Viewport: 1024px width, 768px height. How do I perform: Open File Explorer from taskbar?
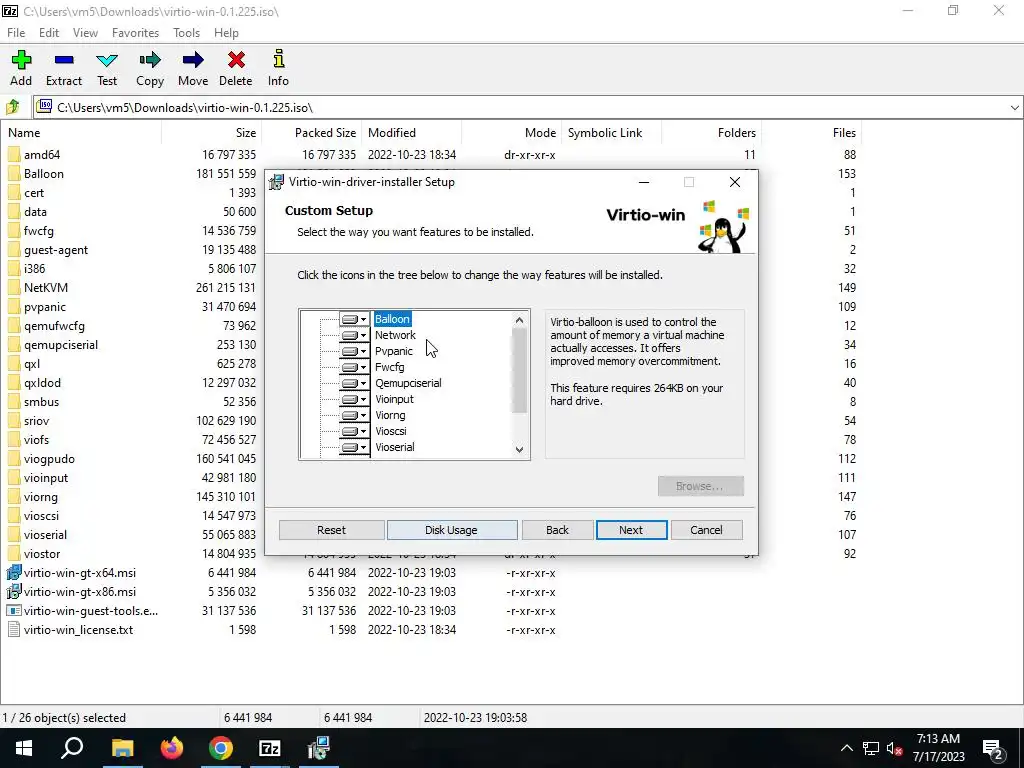pyautogui.click(x=122, y=748)
